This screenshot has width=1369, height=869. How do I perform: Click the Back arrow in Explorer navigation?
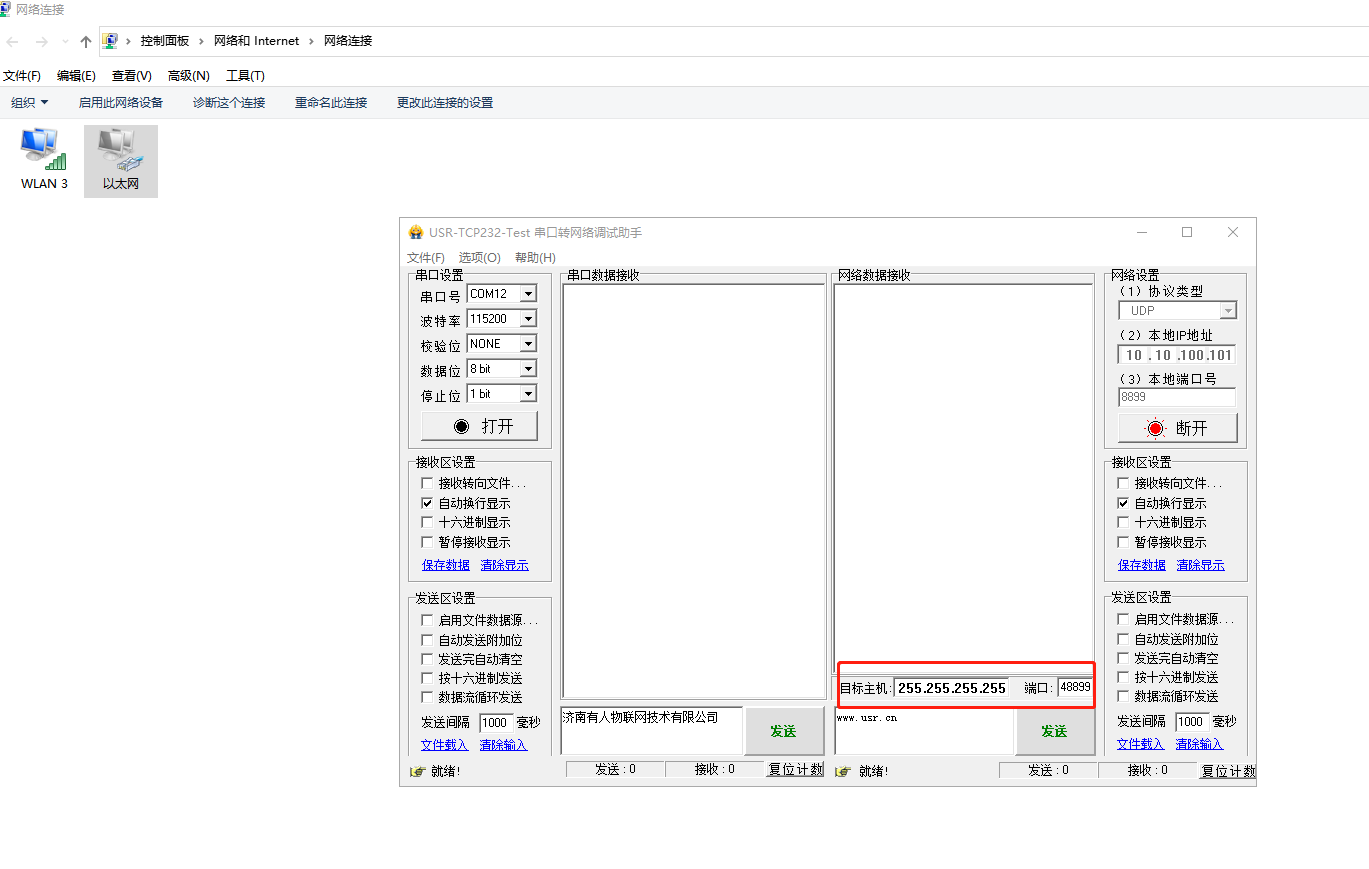click(x=13, y=41)
